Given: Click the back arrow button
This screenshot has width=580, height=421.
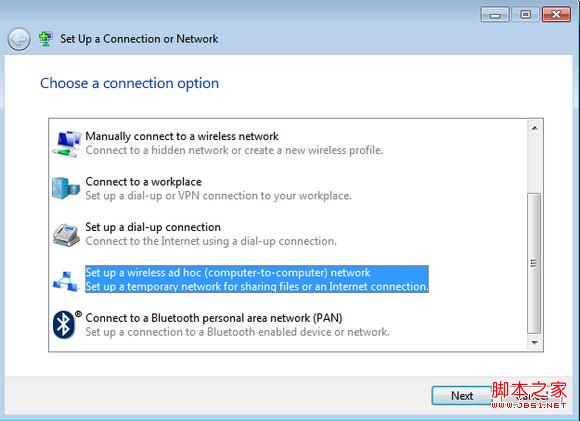Looking at the screenshot, I should click(19, 39).
